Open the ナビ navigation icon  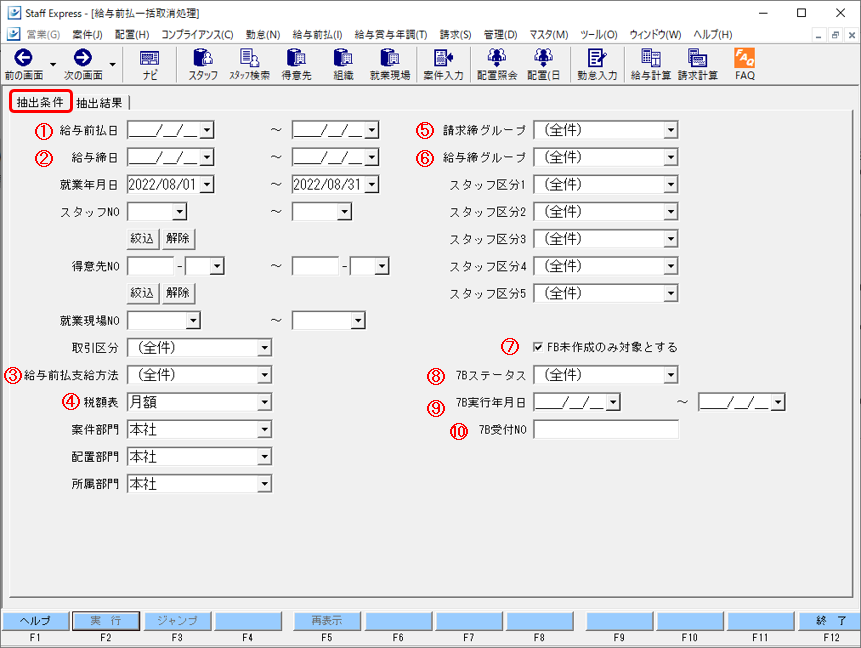click(x=149, y=65)
